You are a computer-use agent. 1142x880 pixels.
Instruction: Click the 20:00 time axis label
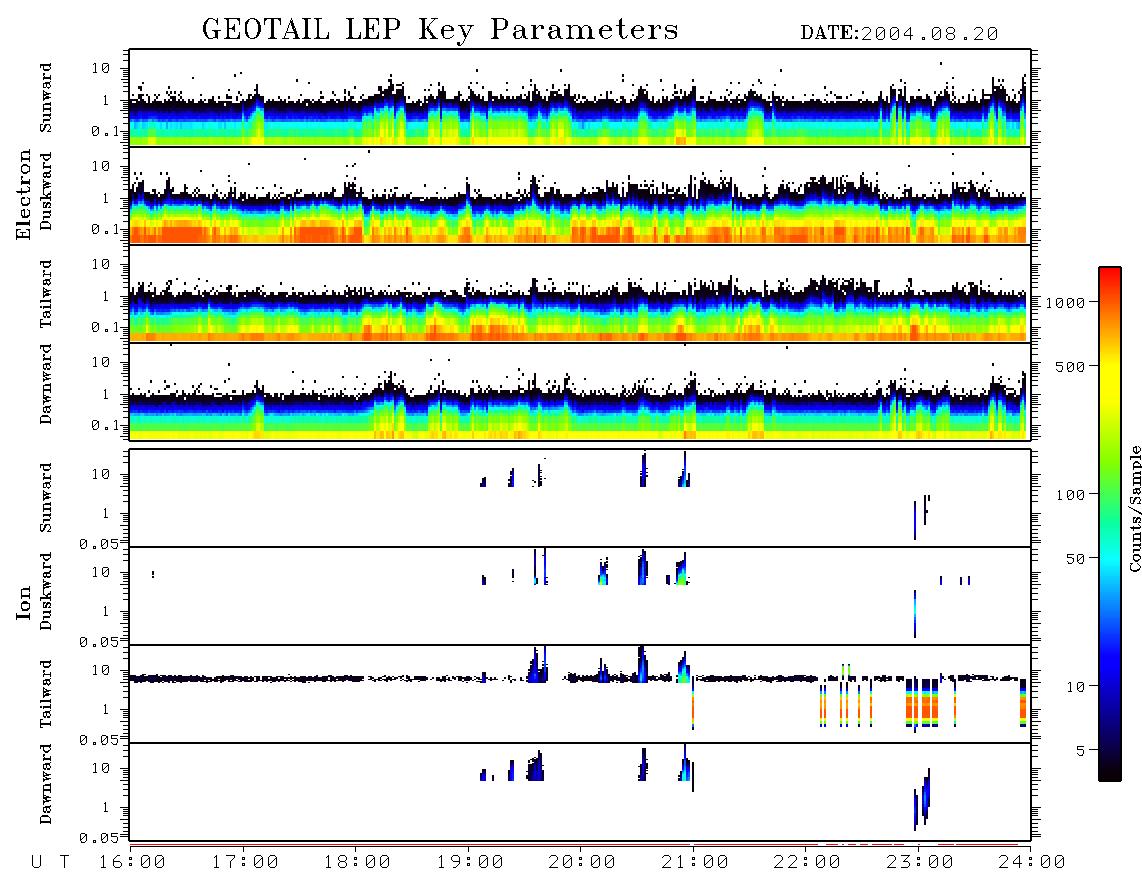pos(583,863)
